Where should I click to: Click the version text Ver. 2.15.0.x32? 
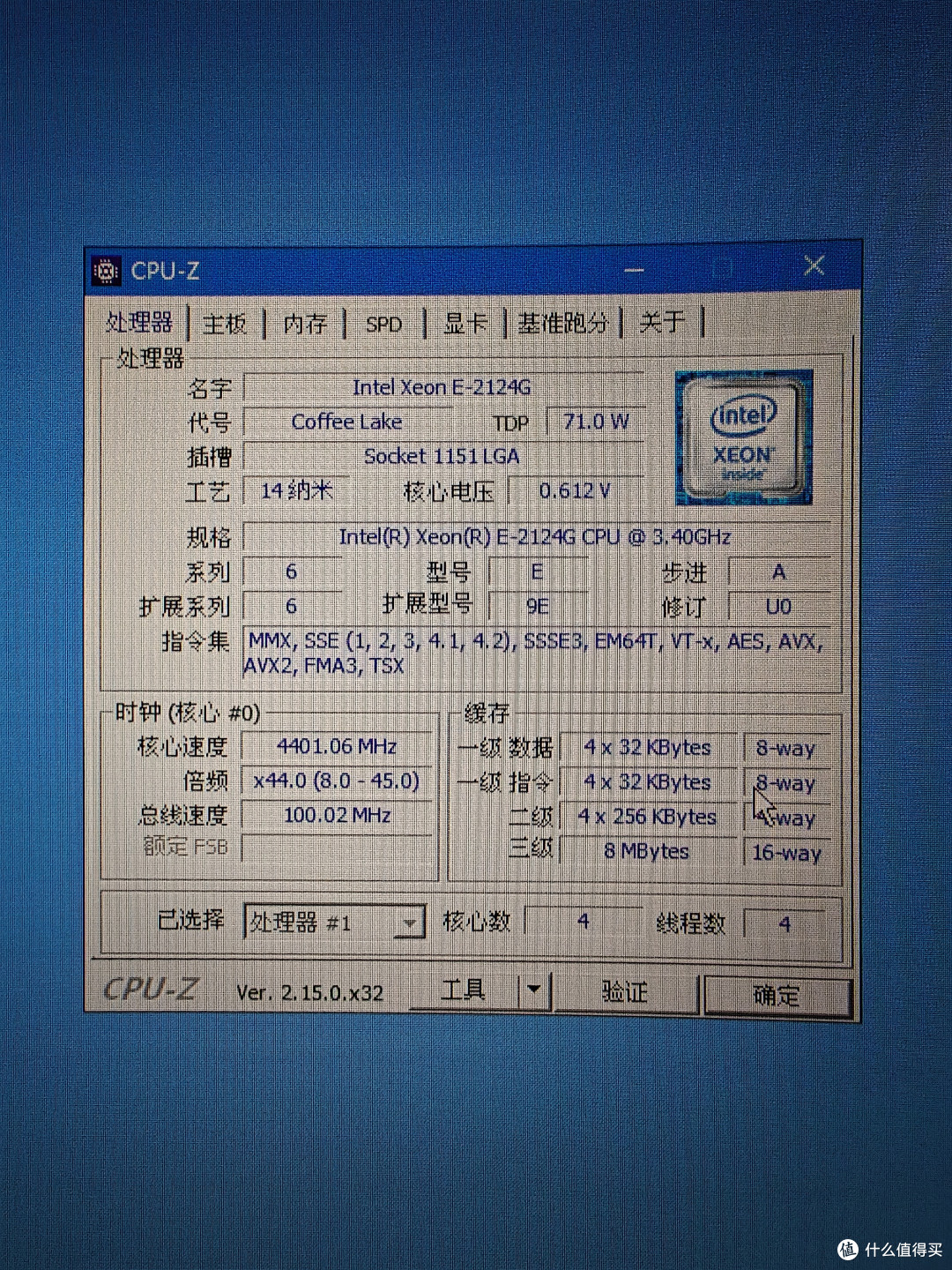(x=309, y=993)
